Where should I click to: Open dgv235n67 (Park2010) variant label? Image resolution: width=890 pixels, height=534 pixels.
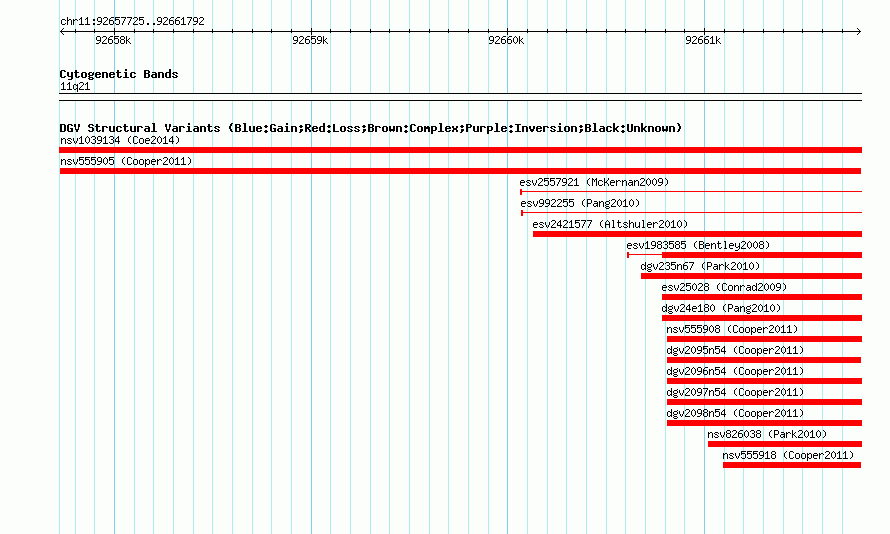[700, 266]
